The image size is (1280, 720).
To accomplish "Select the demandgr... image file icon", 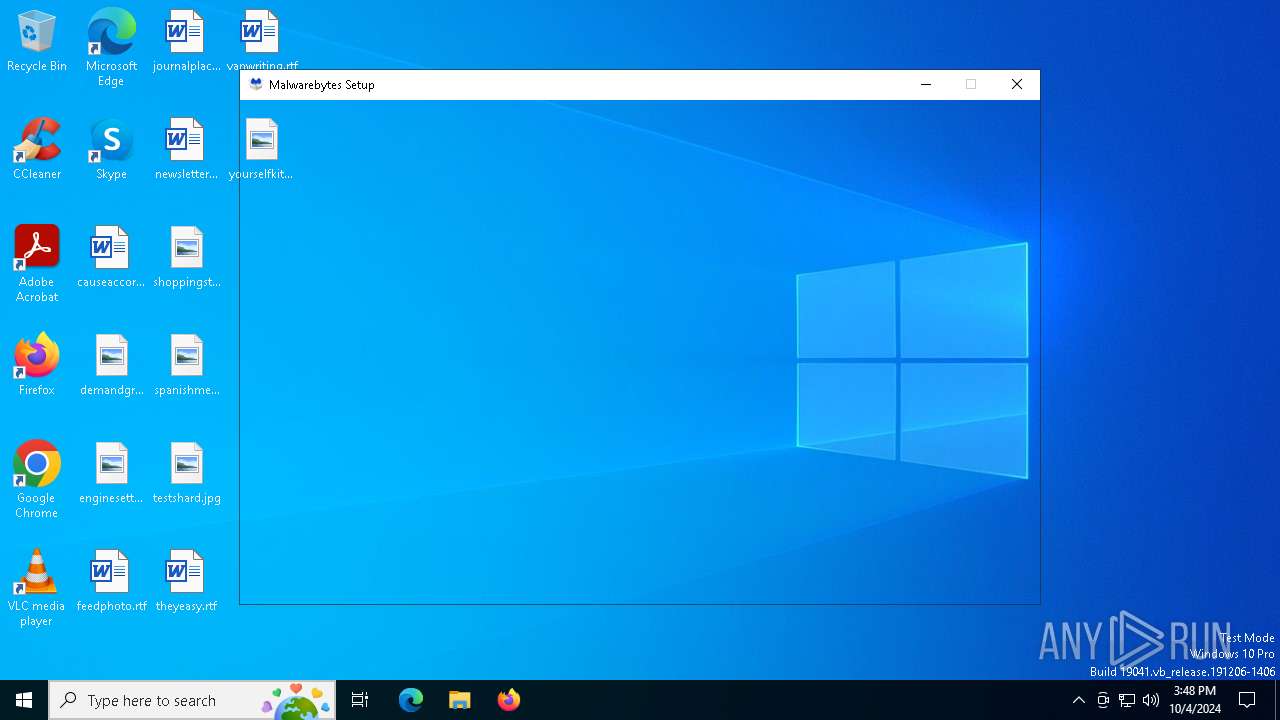I will [111, 365].
